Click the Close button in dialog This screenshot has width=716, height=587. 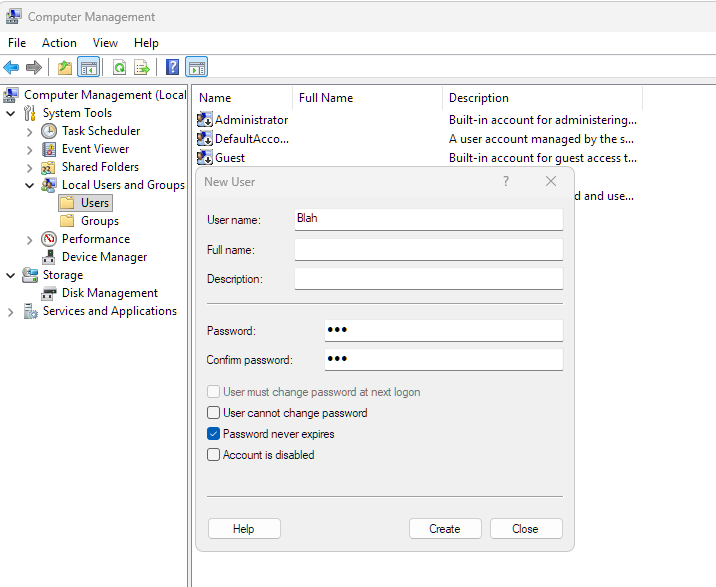tap(526, 529)
